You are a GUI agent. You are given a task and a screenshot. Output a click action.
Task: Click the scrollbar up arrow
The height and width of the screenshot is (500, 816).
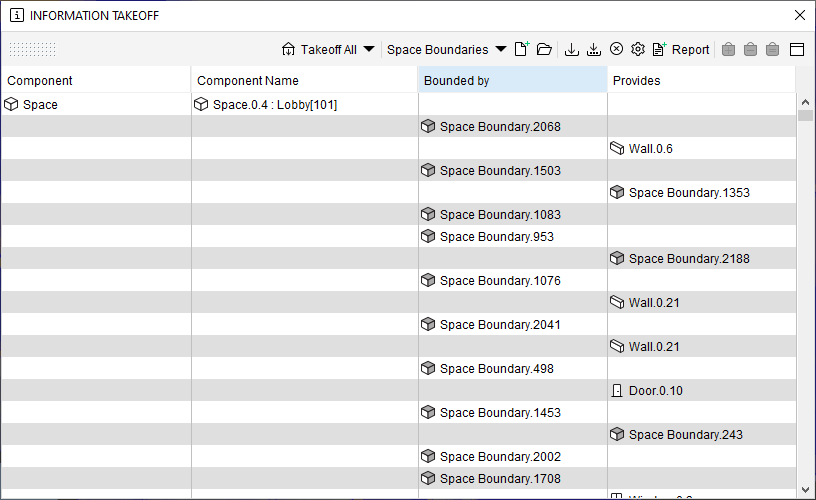coord(805,102)
